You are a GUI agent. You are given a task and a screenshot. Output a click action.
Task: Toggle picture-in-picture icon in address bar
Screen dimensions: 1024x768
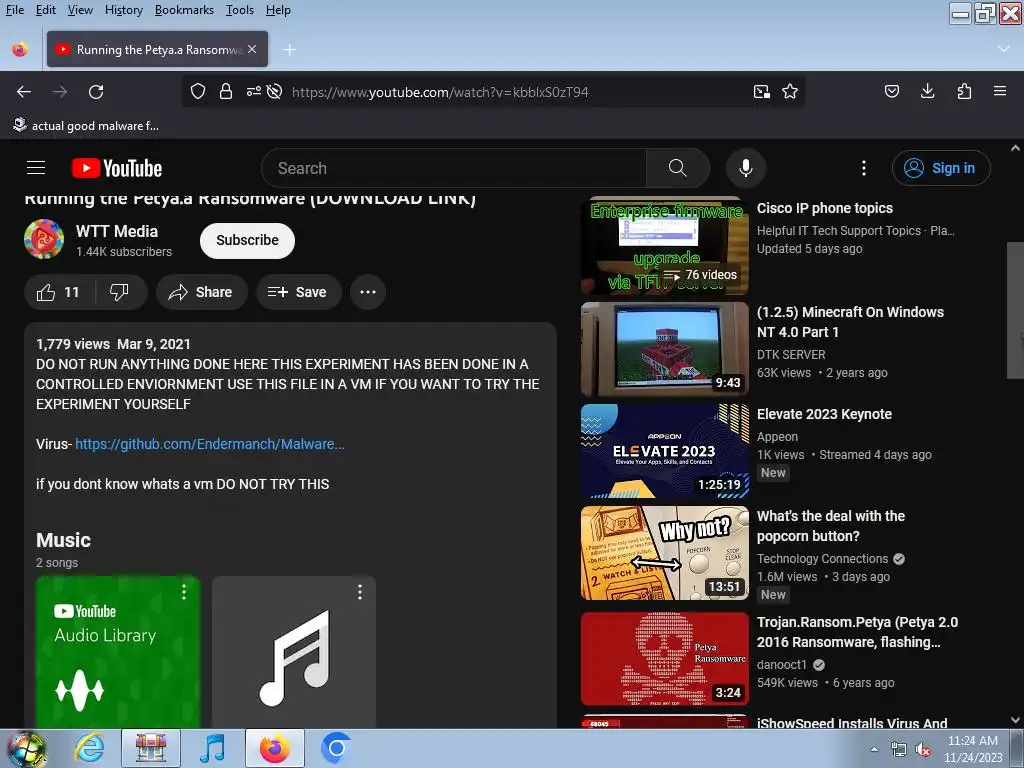(761, 91)
